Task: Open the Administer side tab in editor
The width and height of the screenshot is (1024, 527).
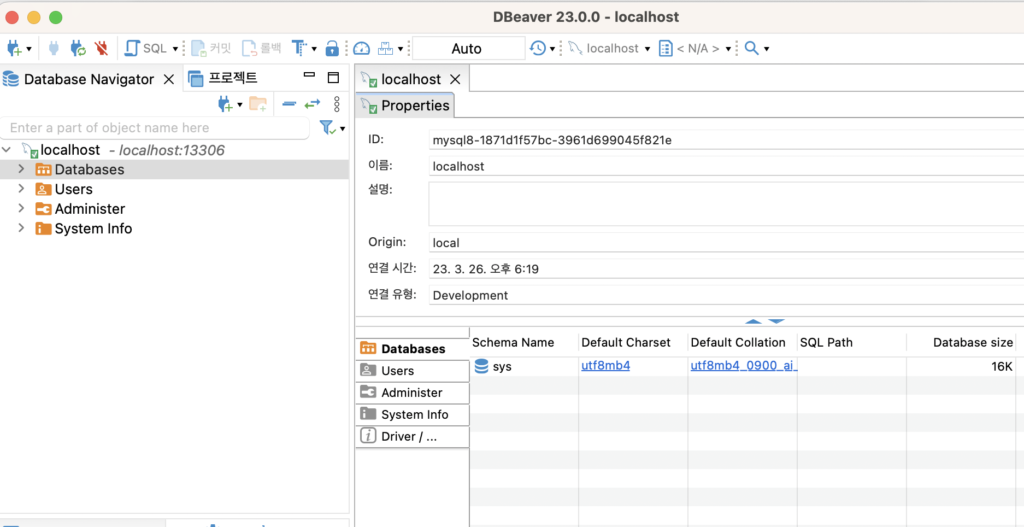Action: [x=412, y=392]
